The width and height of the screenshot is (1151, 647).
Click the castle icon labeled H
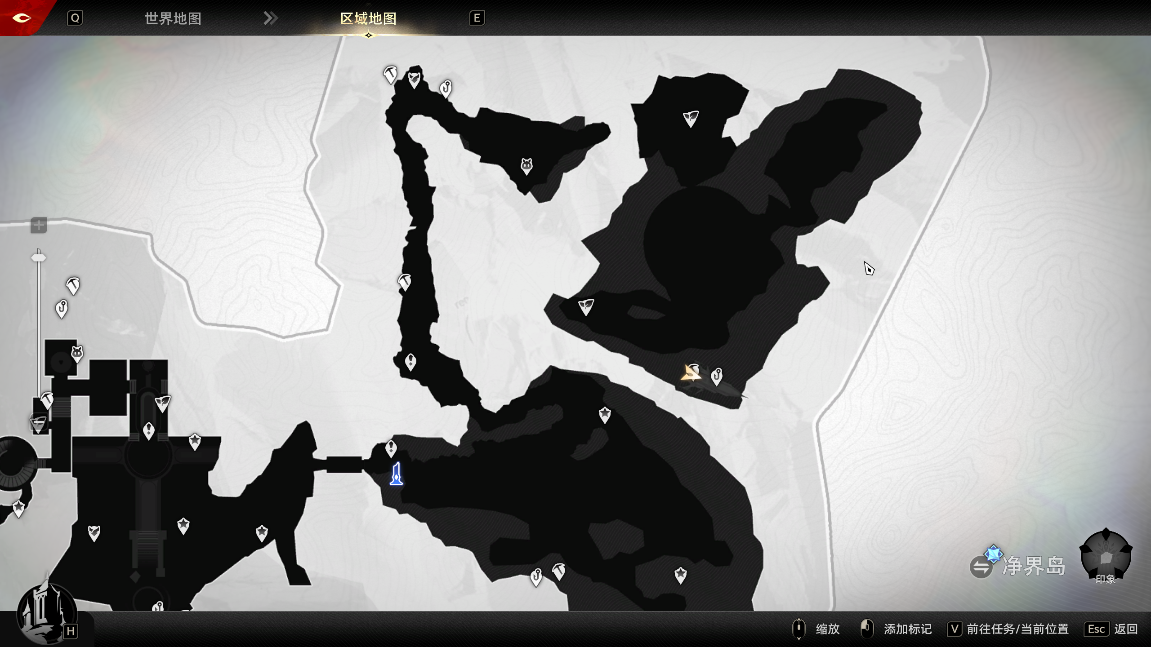[x=45, y=611]
